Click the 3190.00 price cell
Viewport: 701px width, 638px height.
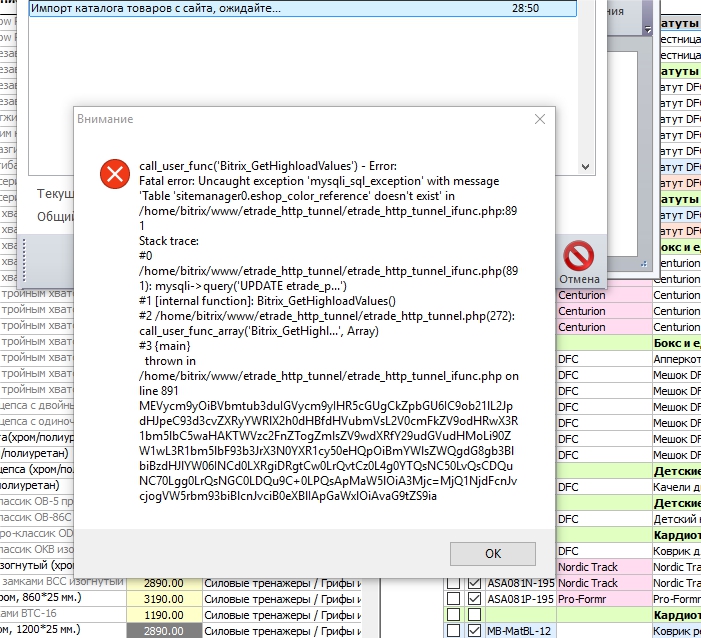pyautogui.click(x=164, y=599)
